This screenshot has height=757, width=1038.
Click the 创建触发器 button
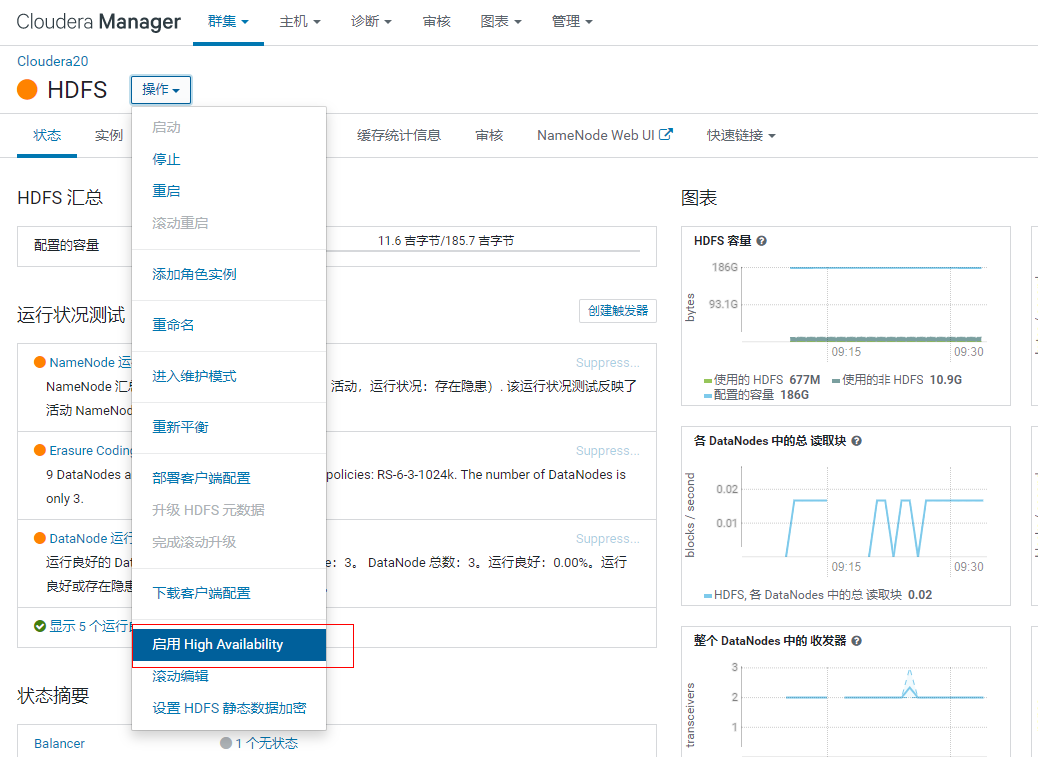pyautogui.click(x=617, y=311)
